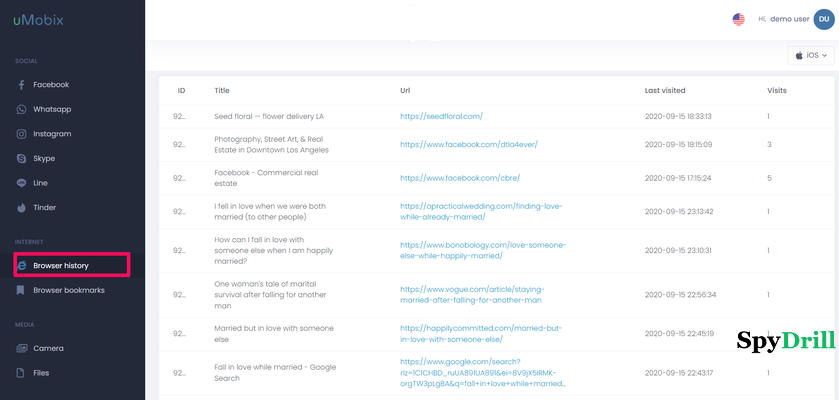Open the iOS device dropdown
This screenshot has height=400, width=839.
pyautogui.click(x=811, y=56)
